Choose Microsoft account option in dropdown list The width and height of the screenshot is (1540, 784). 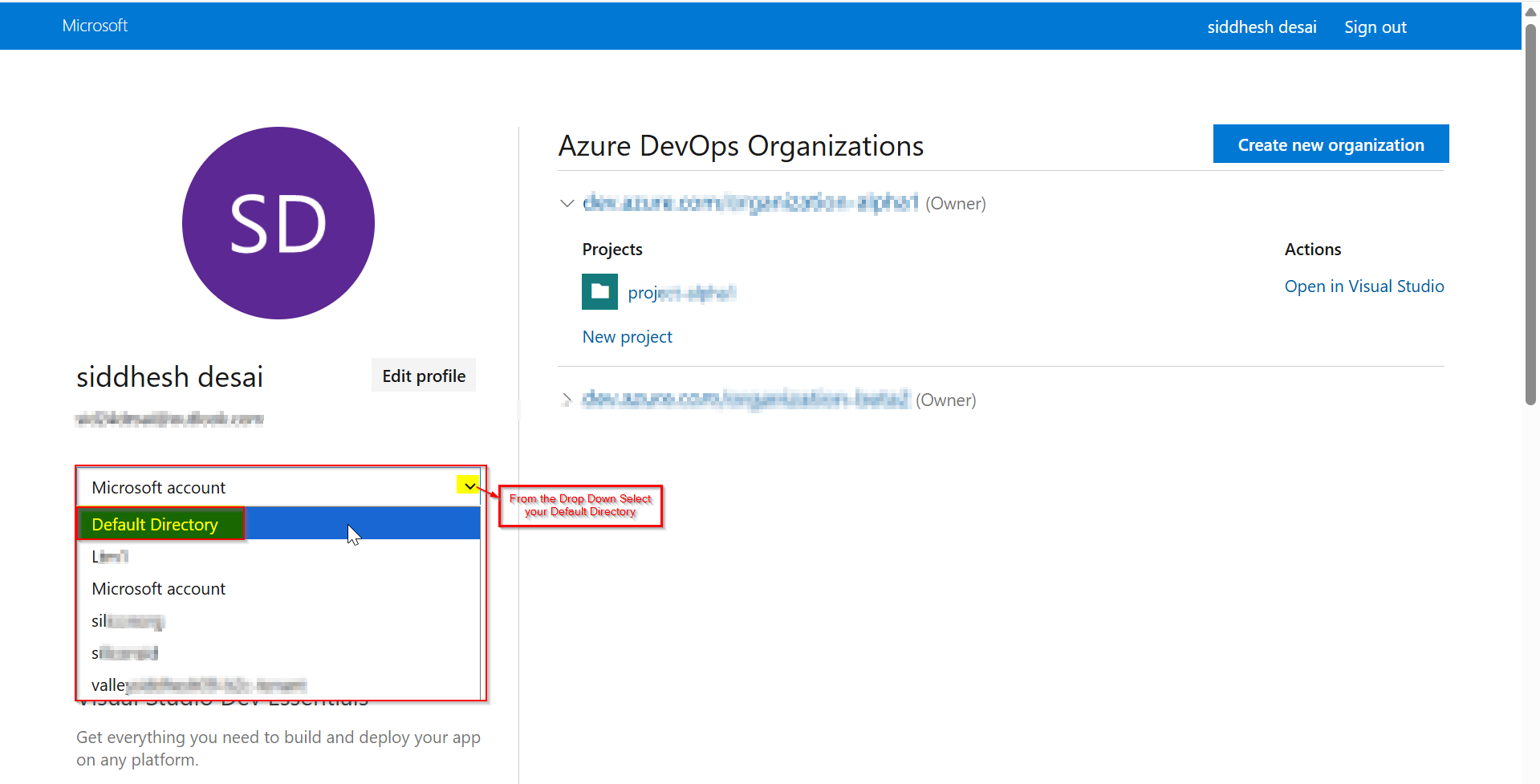(278, 588)
